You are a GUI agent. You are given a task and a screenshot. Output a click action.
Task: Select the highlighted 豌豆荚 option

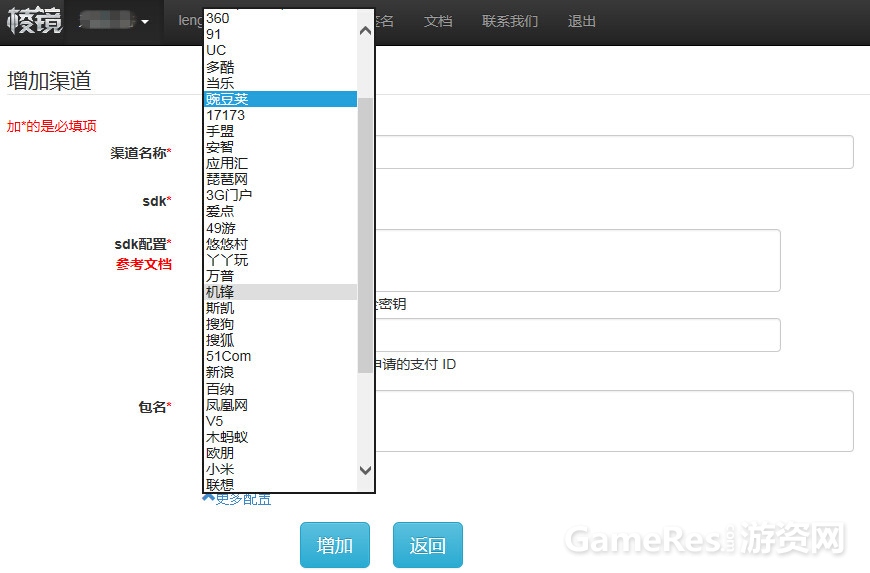point(281,99)
